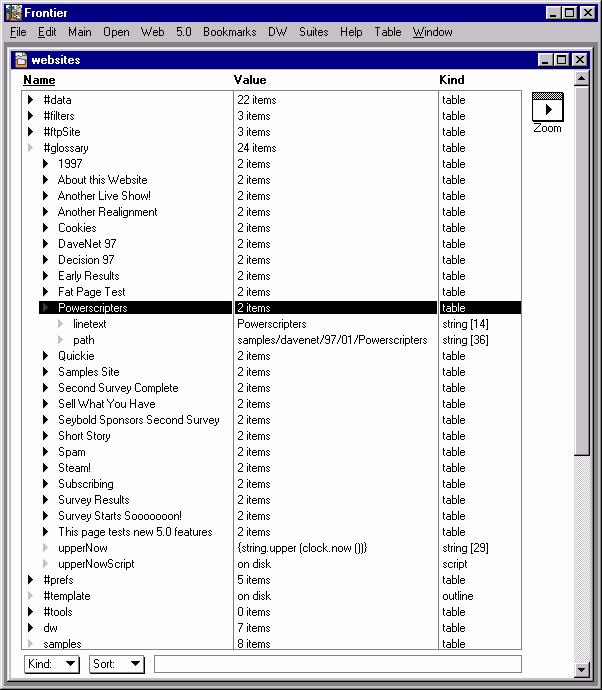Click the Frontier application title bar icon
Viewport: 602px width, 690px height.
(x=11, y=12)
